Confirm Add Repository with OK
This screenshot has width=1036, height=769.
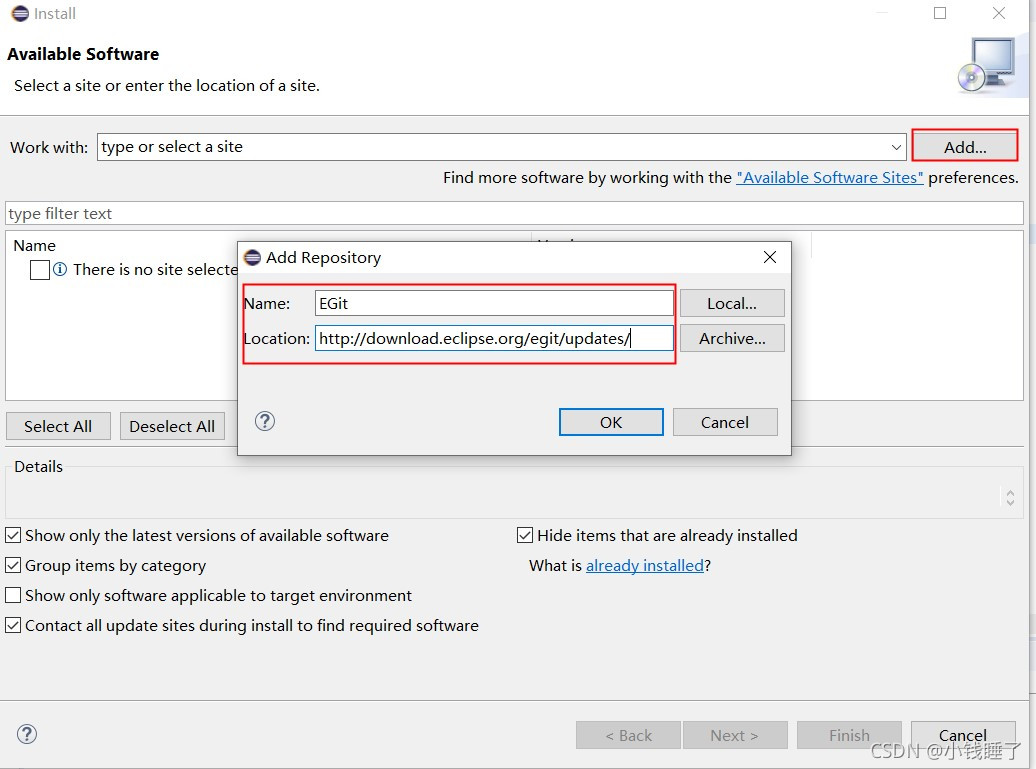[x=611, y=422]
